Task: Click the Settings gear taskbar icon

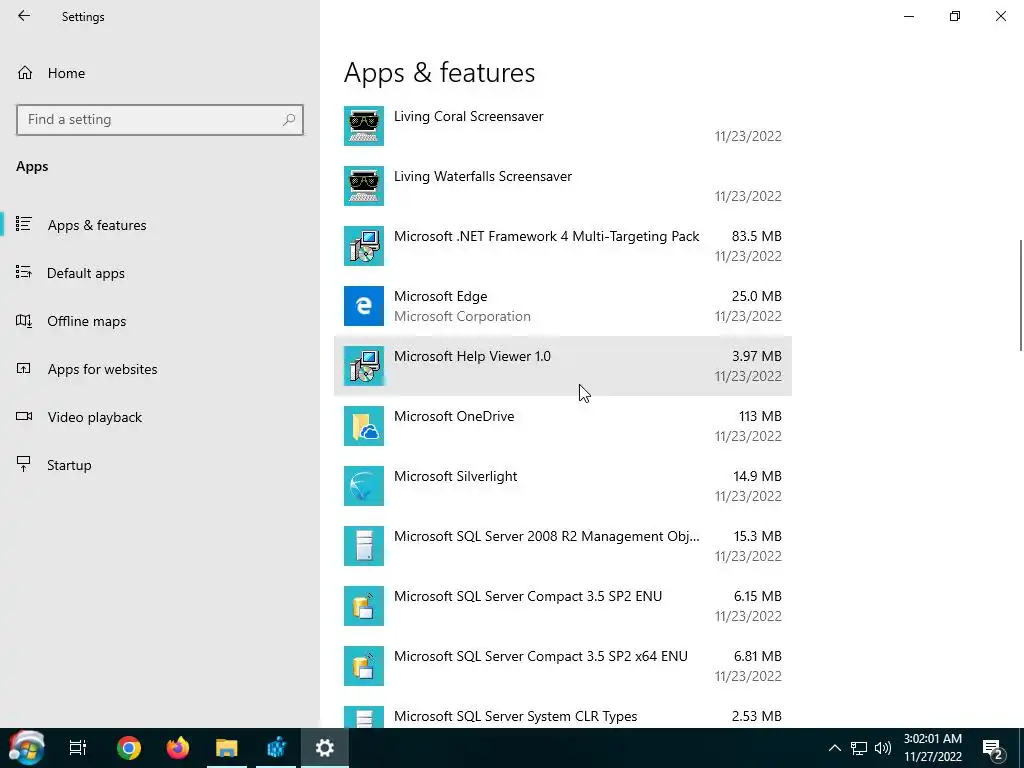Action: (x=325, y=748)
